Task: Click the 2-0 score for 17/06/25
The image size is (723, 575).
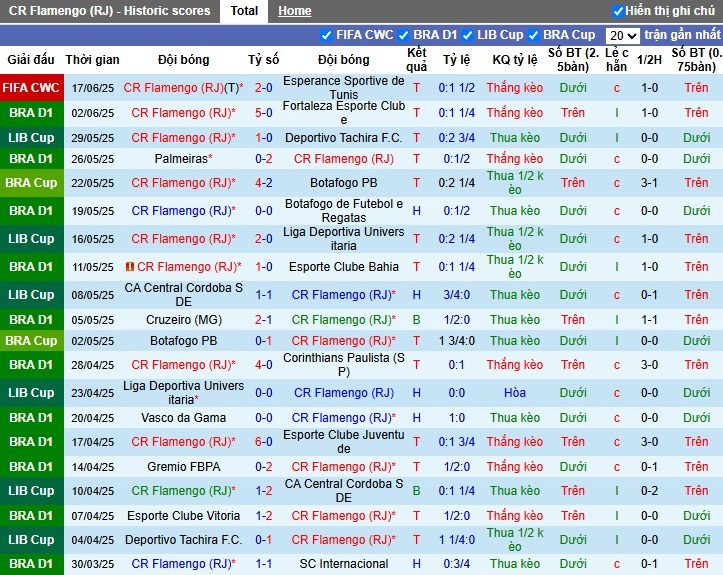Action: [x=264, y=88]
